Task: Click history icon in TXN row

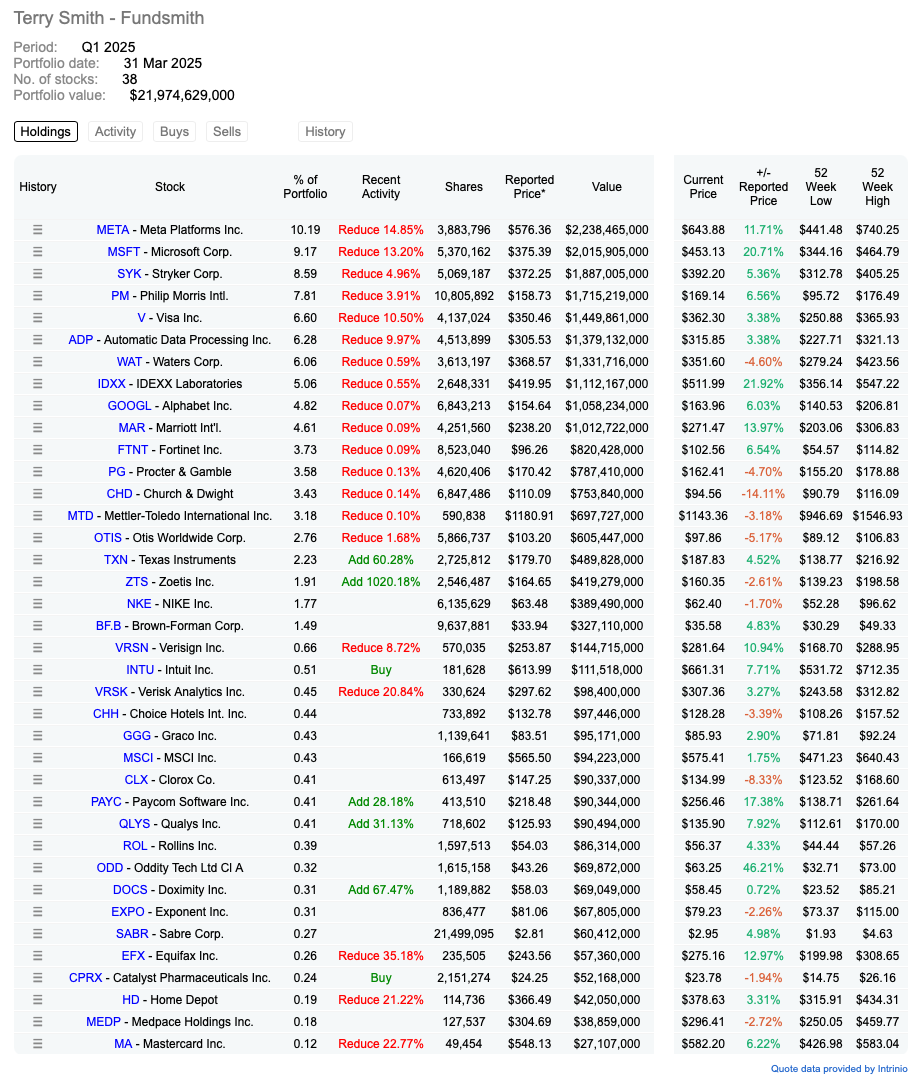Action: click(37, 560)
